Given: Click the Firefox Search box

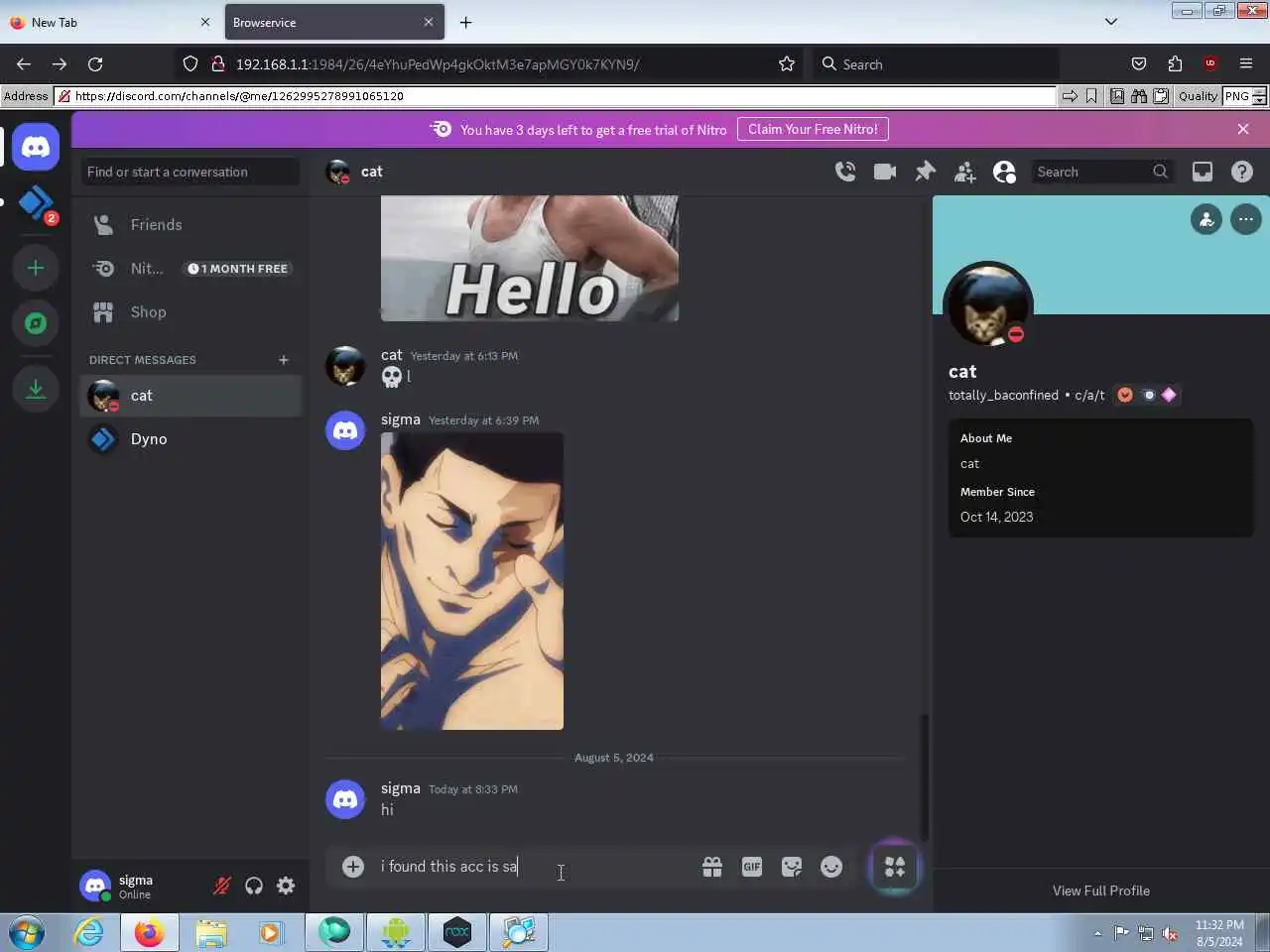Looking at the screenshot, I should point(936,63).
